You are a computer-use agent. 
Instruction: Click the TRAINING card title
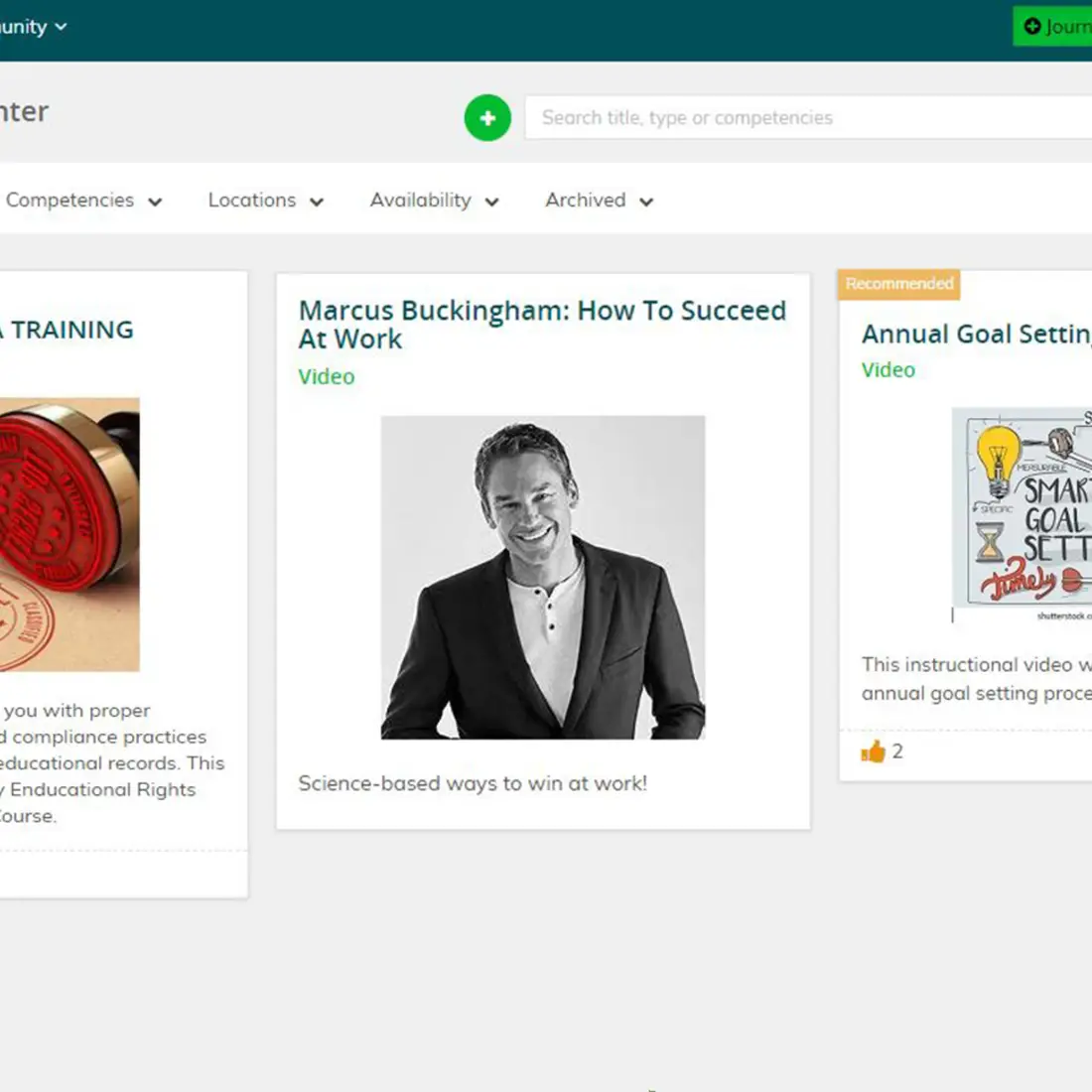tap(67, 330)
